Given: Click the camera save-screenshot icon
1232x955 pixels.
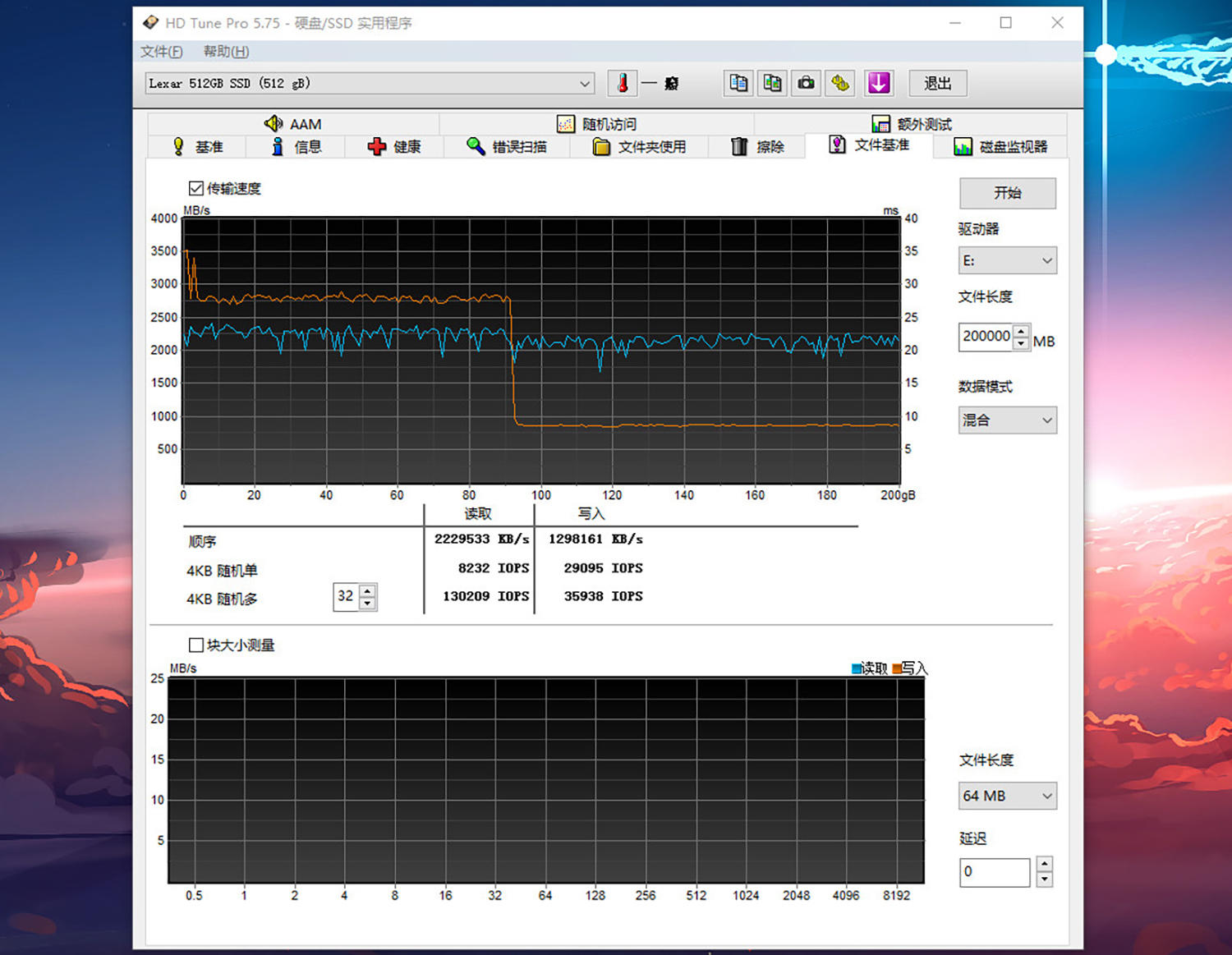Looking at the screenshot, I should tap(807, 83).
